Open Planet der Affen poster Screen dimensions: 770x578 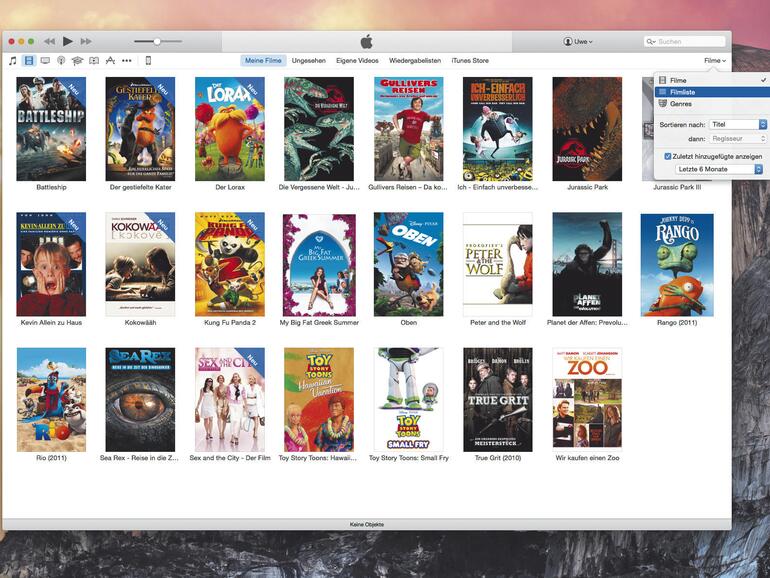coord(587,264)
